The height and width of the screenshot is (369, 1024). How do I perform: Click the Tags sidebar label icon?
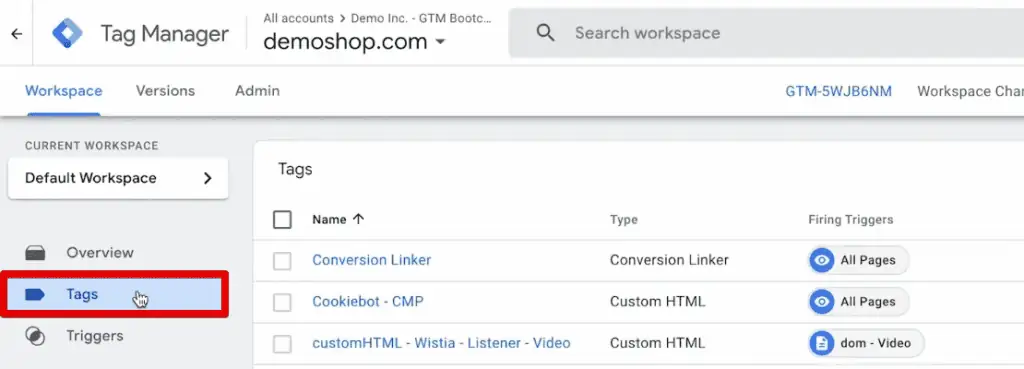[x=35, y=295]
